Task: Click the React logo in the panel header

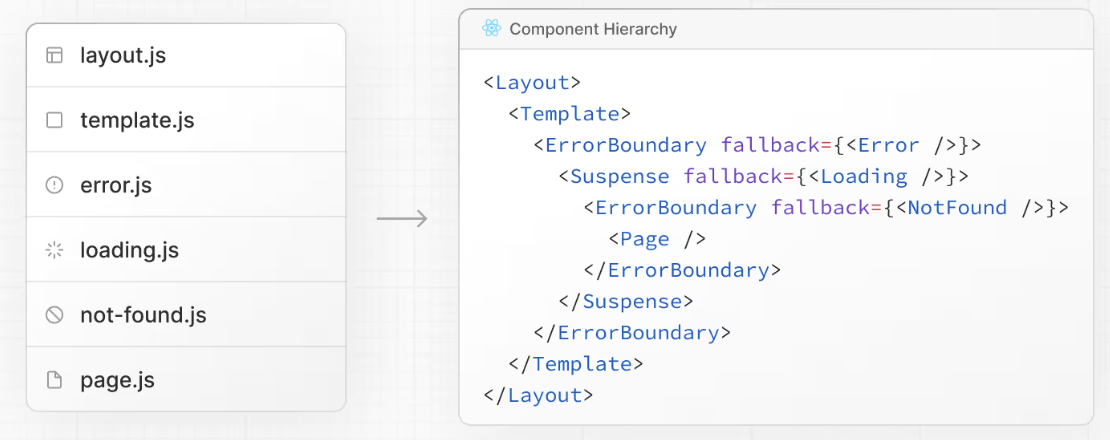Action: (491, 29)
